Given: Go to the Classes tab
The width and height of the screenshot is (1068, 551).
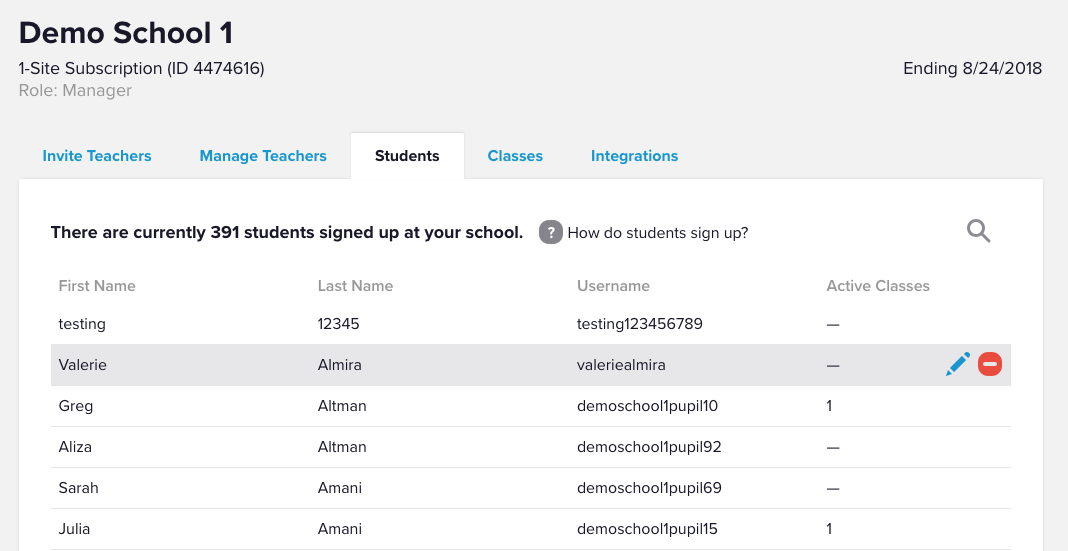Looking at the screenshot, I should pos(515,156).
